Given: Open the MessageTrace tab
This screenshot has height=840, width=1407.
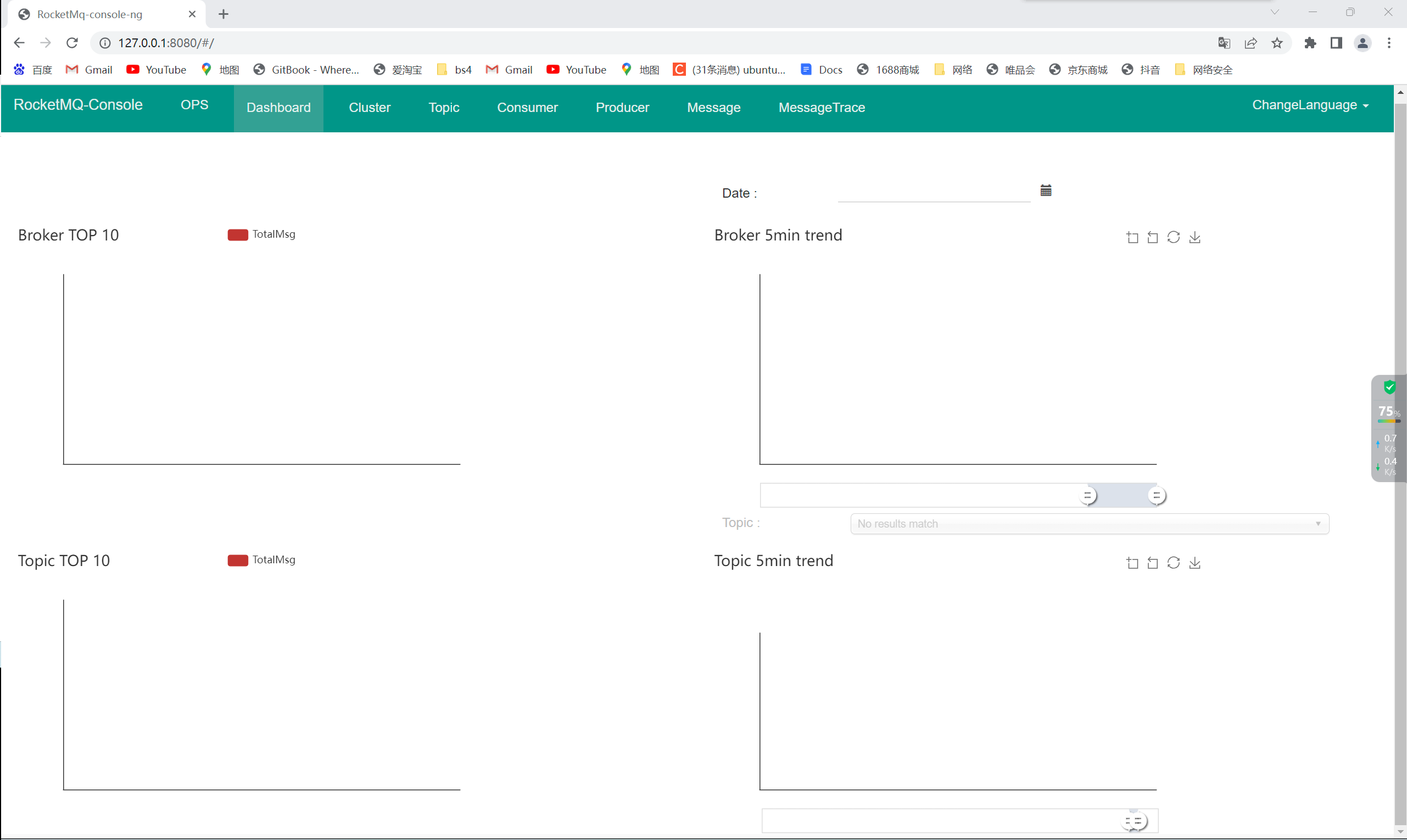Looking at the screenshot, I should (821, 108).
